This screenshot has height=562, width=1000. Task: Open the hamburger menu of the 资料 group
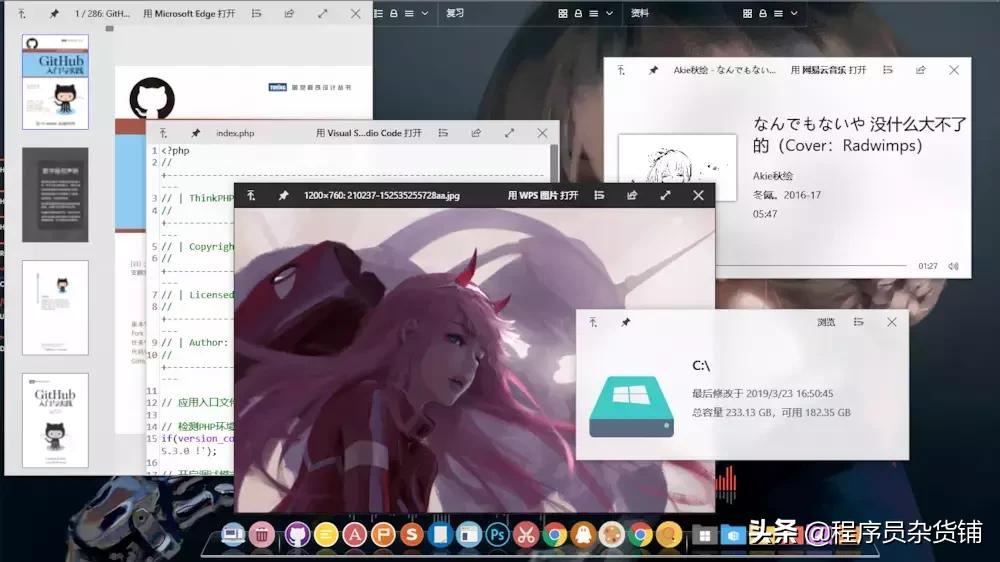tap(779, 13)
